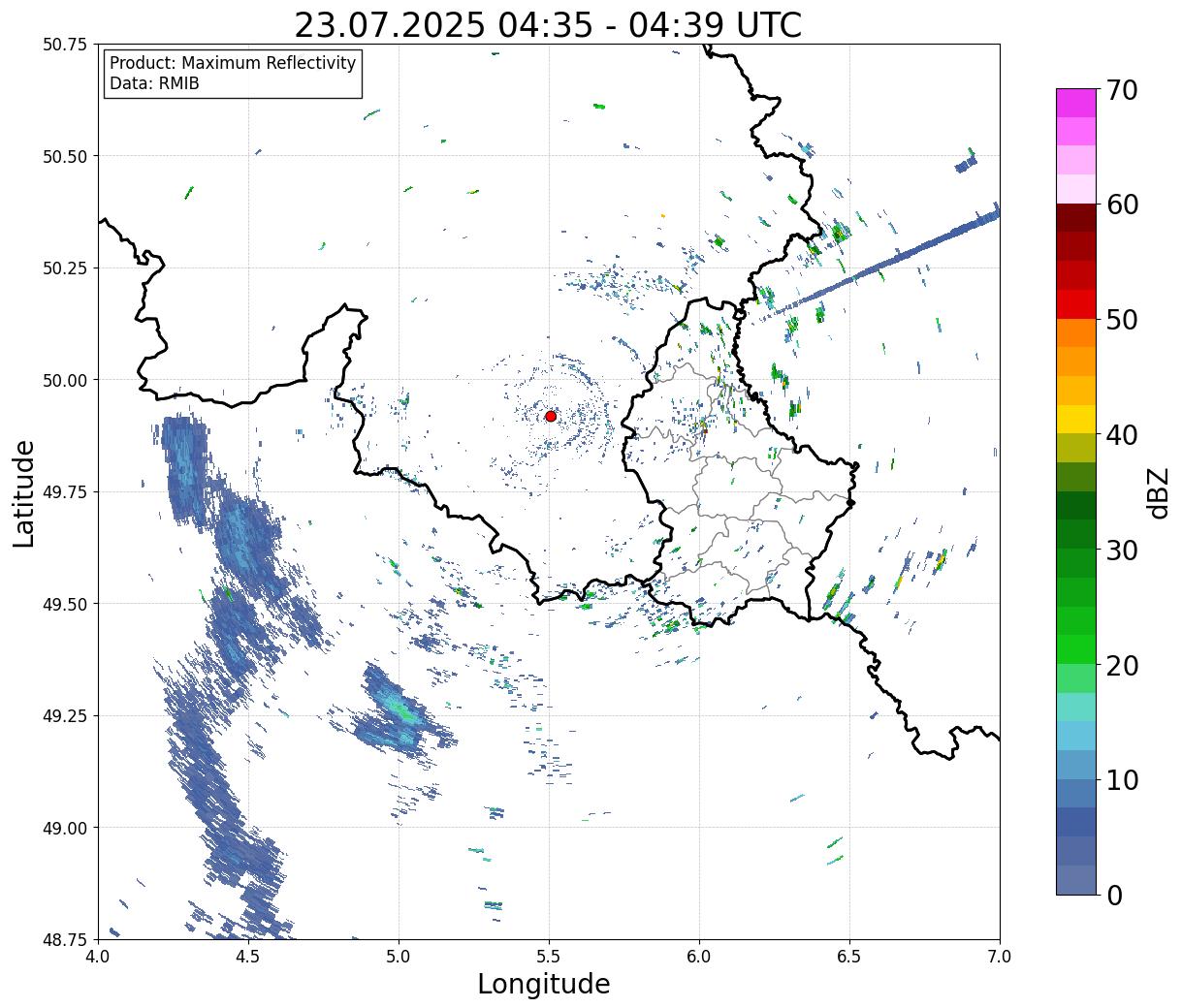Click the 50 colorbar tick label

1121,320
